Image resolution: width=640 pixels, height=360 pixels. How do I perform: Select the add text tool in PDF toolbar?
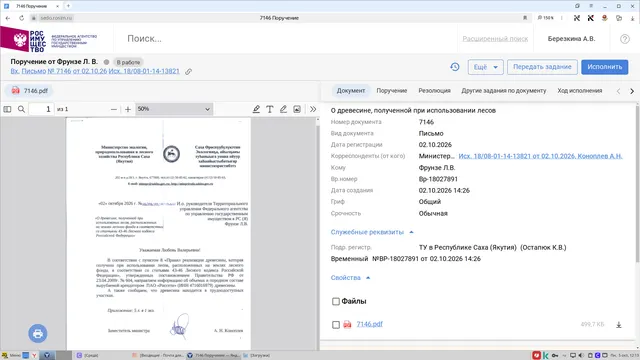[x=270, y=109]
